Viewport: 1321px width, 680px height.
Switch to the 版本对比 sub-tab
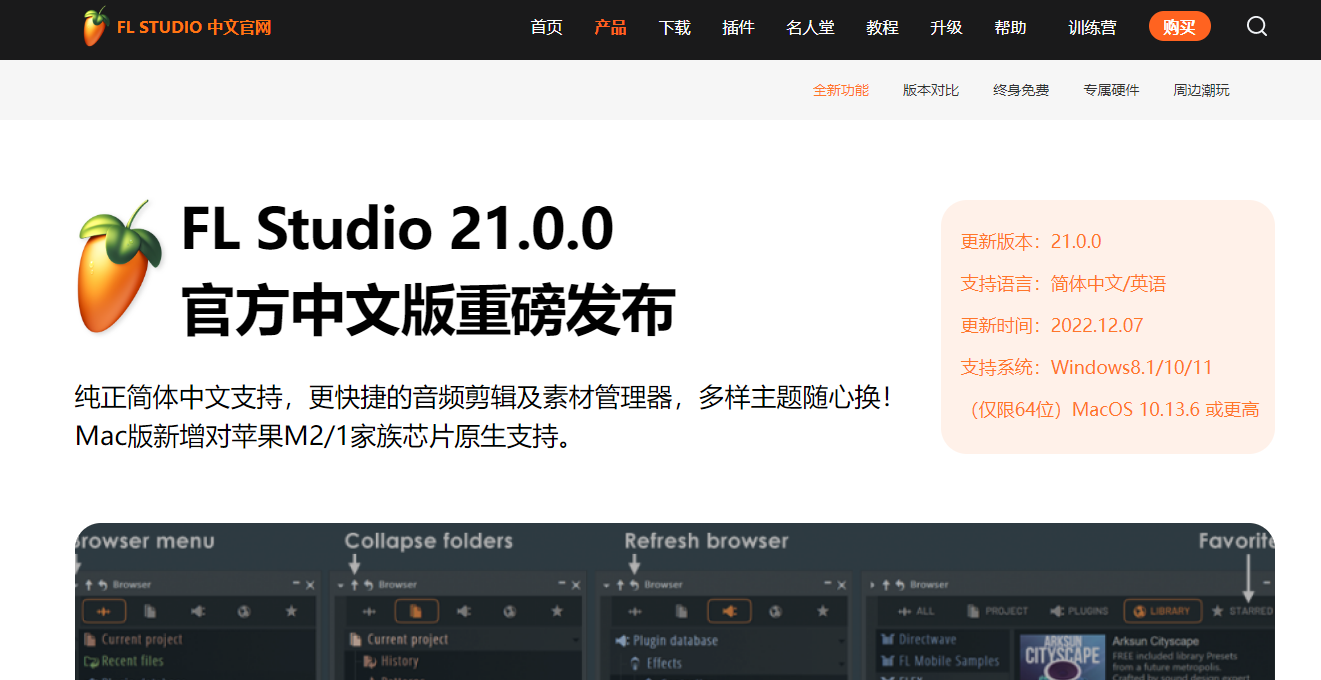(x=931, y=90)
